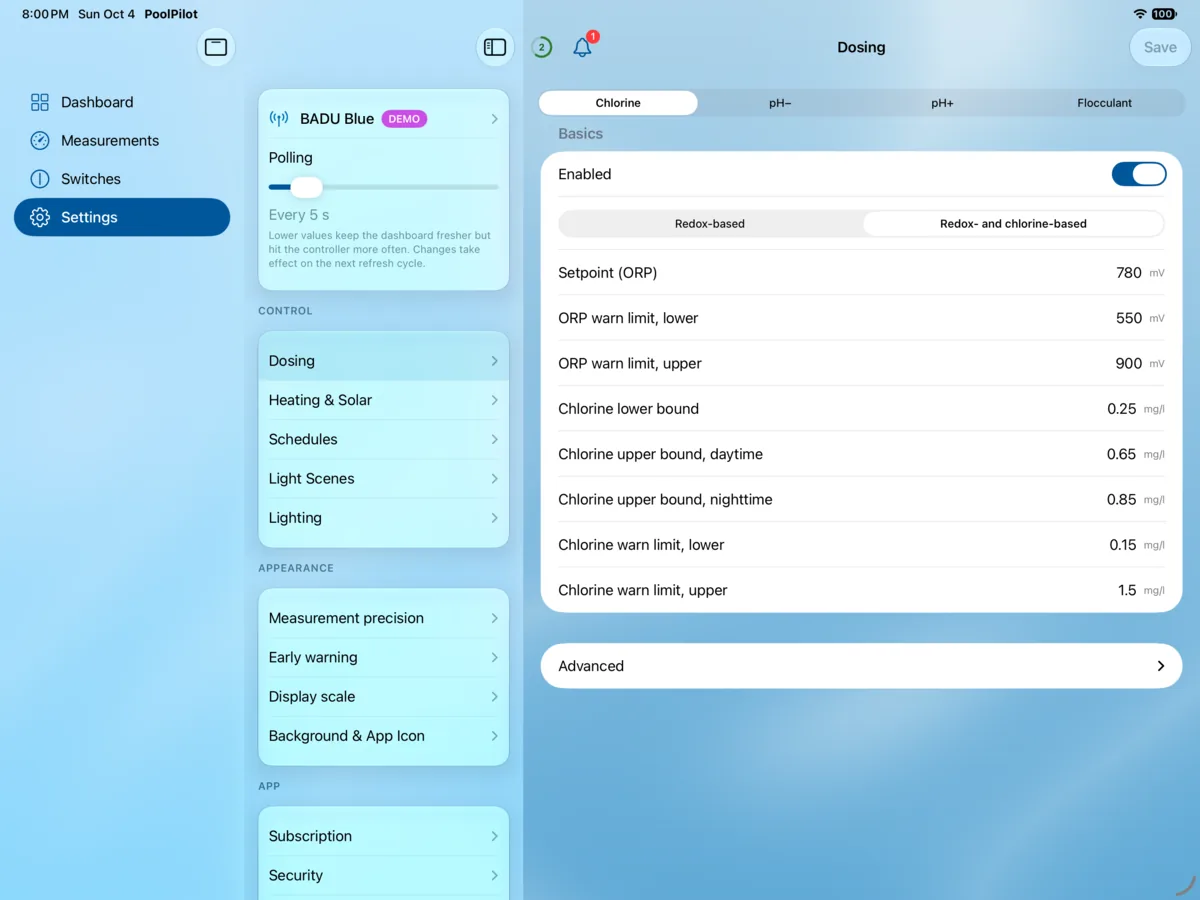The height and width of the screenshot is (900, 1200).
Task: Open BADU Blue controller details chevron
Action: tap(494, 119)
